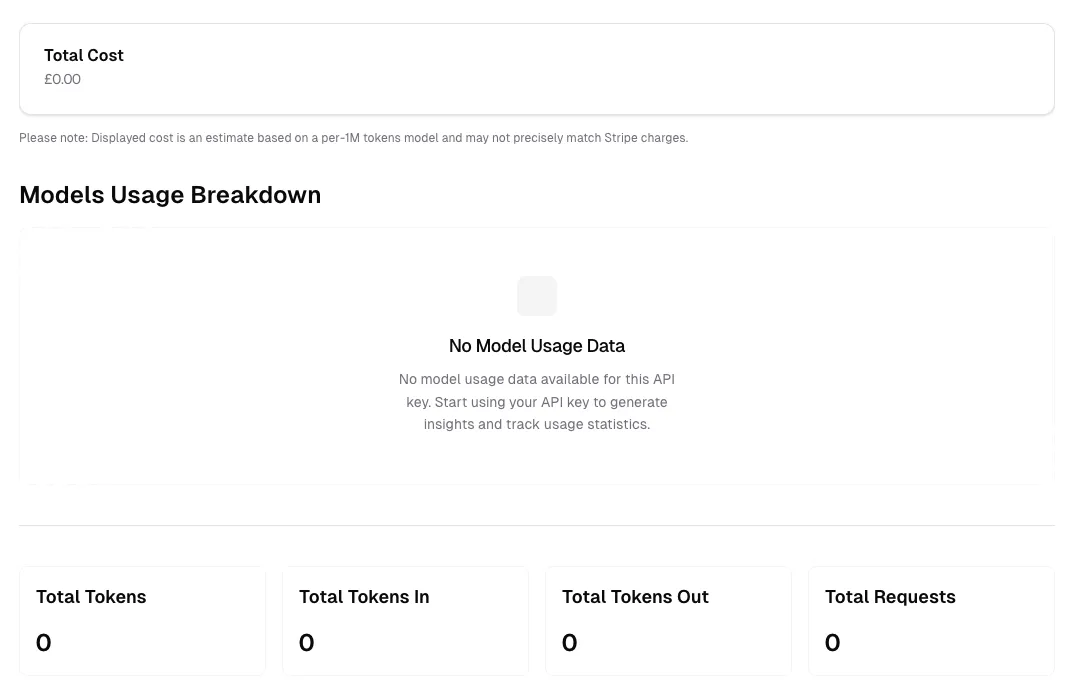Expand the Models Usage Breakdown section

[x=170, y=194]
